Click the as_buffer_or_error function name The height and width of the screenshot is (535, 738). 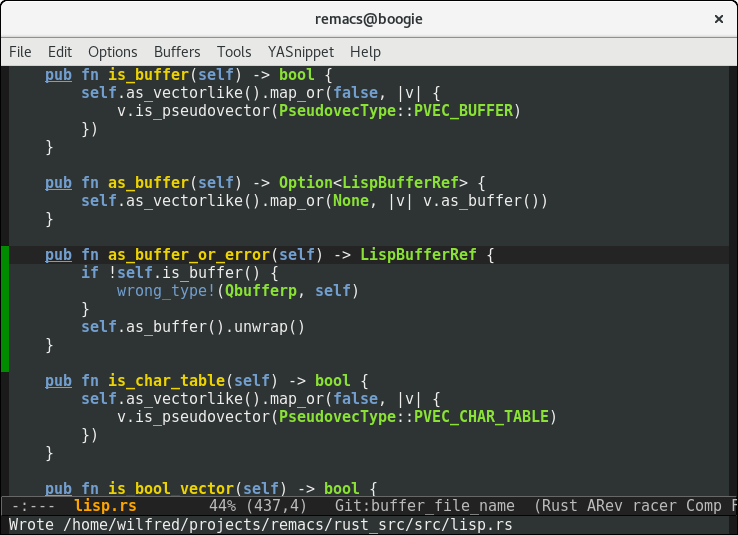189,255
